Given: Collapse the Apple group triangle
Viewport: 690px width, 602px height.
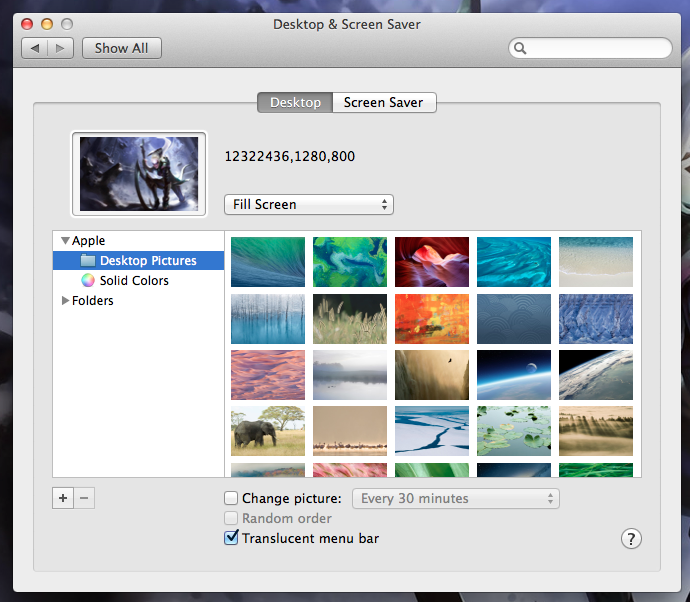Looking at the screenshot, I should 65,241.
